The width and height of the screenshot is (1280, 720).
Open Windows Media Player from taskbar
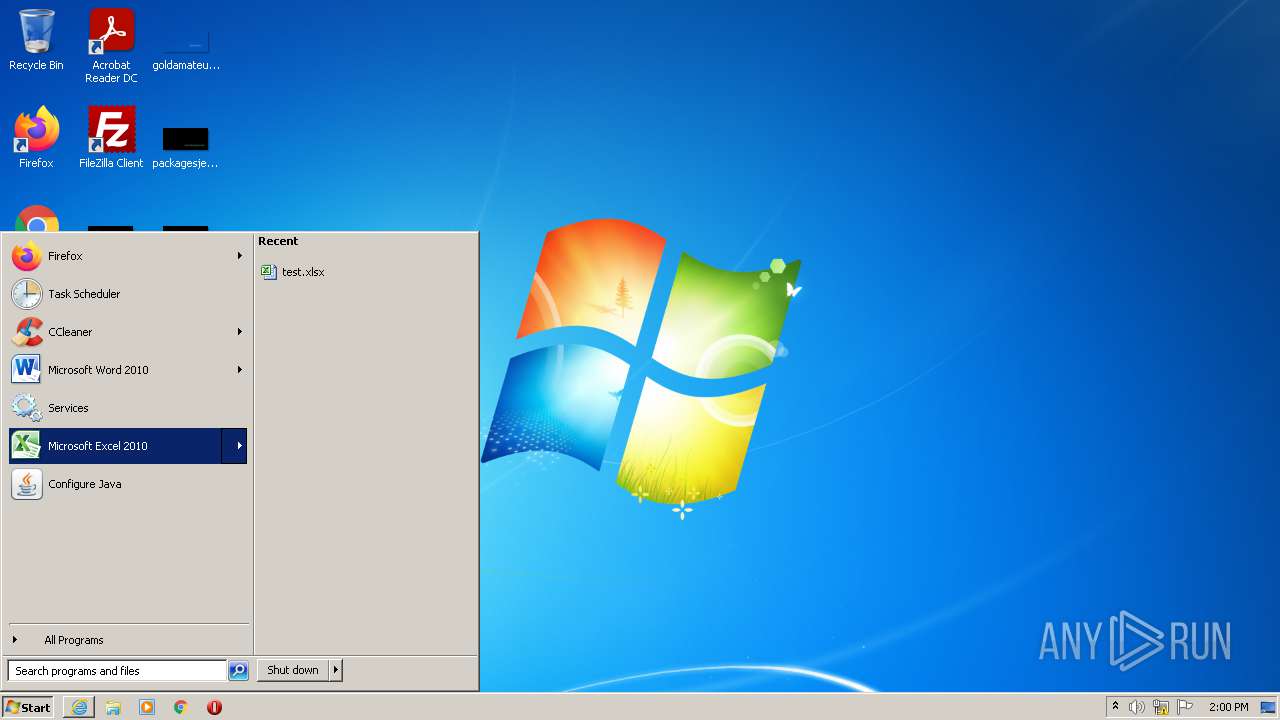tap(147, 707)
